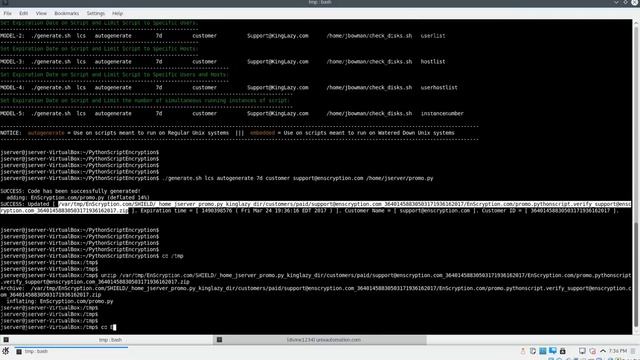The height and width of the screenshot is (360, 640).
Task: Open the Help menu
Action: [x=118, y=13]
